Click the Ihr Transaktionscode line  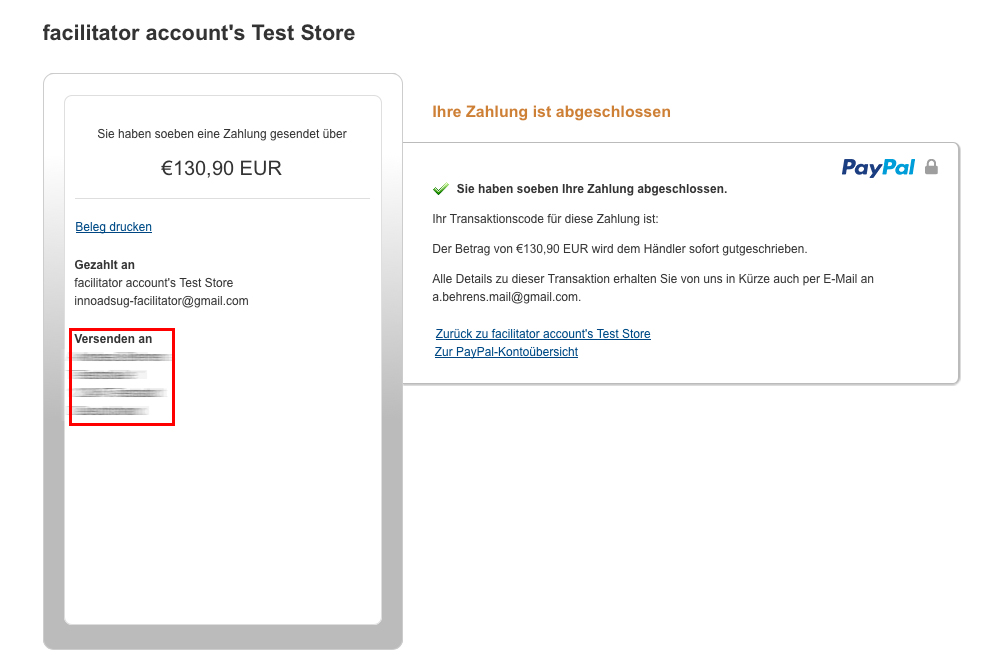545,218
